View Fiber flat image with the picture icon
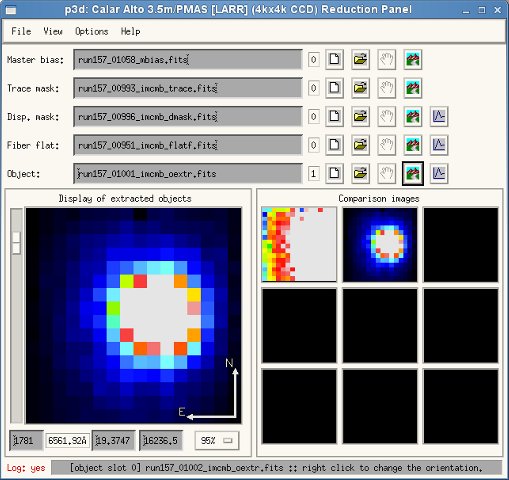This screenshot has height=480, width=509. pyautogui.click(x=413, y=145)
